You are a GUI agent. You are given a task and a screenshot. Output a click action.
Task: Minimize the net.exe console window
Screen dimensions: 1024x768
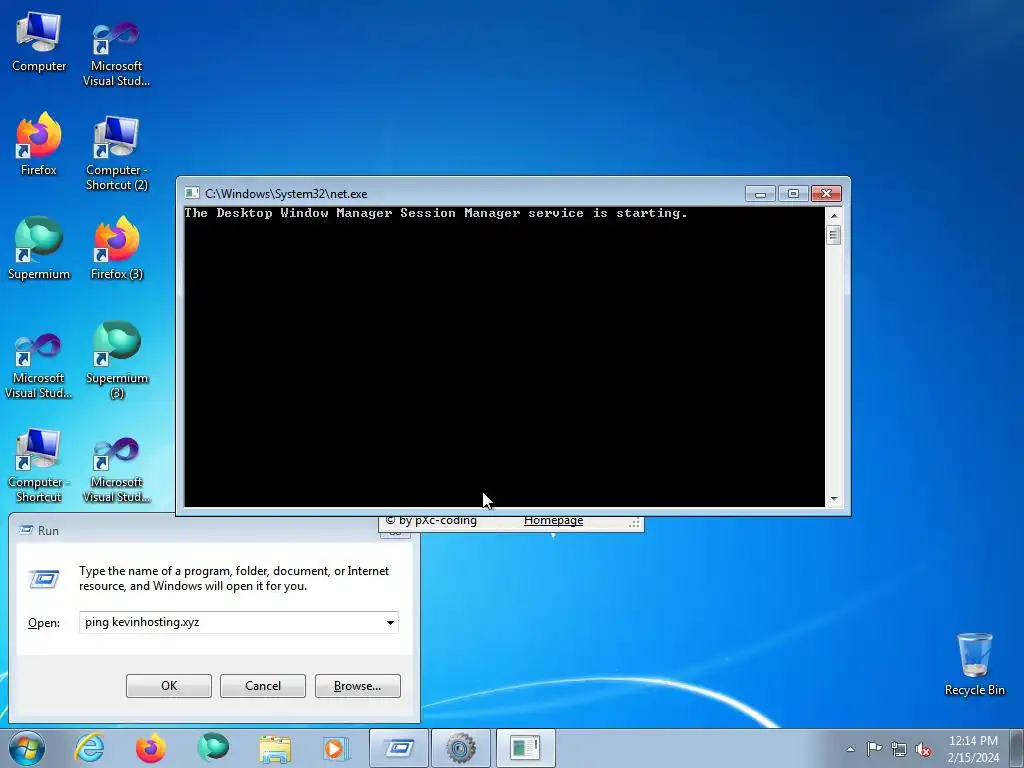(x=760, y=194)
